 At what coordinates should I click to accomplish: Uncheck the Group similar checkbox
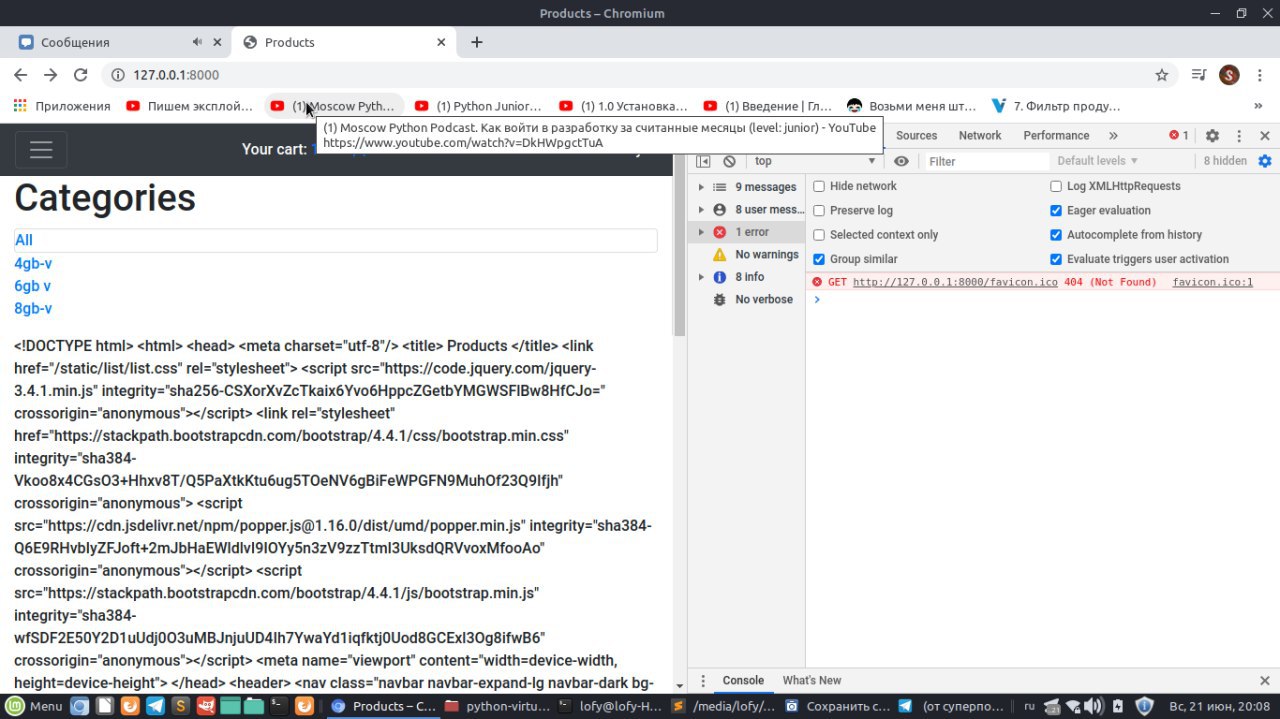(x=819, y=259)
